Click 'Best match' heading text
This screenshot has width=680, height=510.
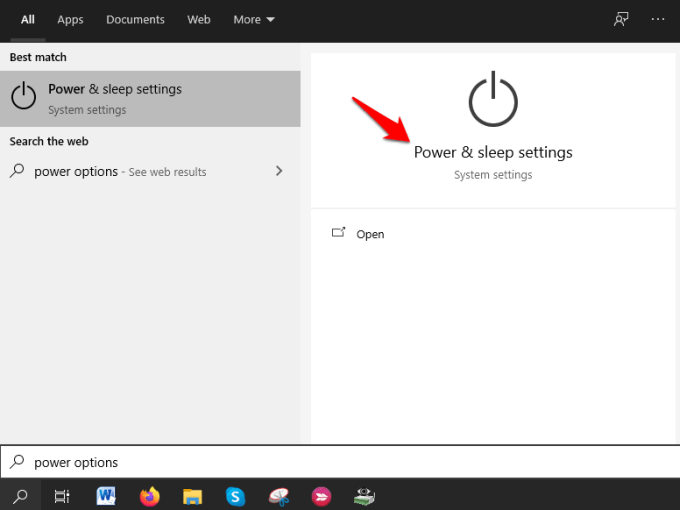coord(38,57)
